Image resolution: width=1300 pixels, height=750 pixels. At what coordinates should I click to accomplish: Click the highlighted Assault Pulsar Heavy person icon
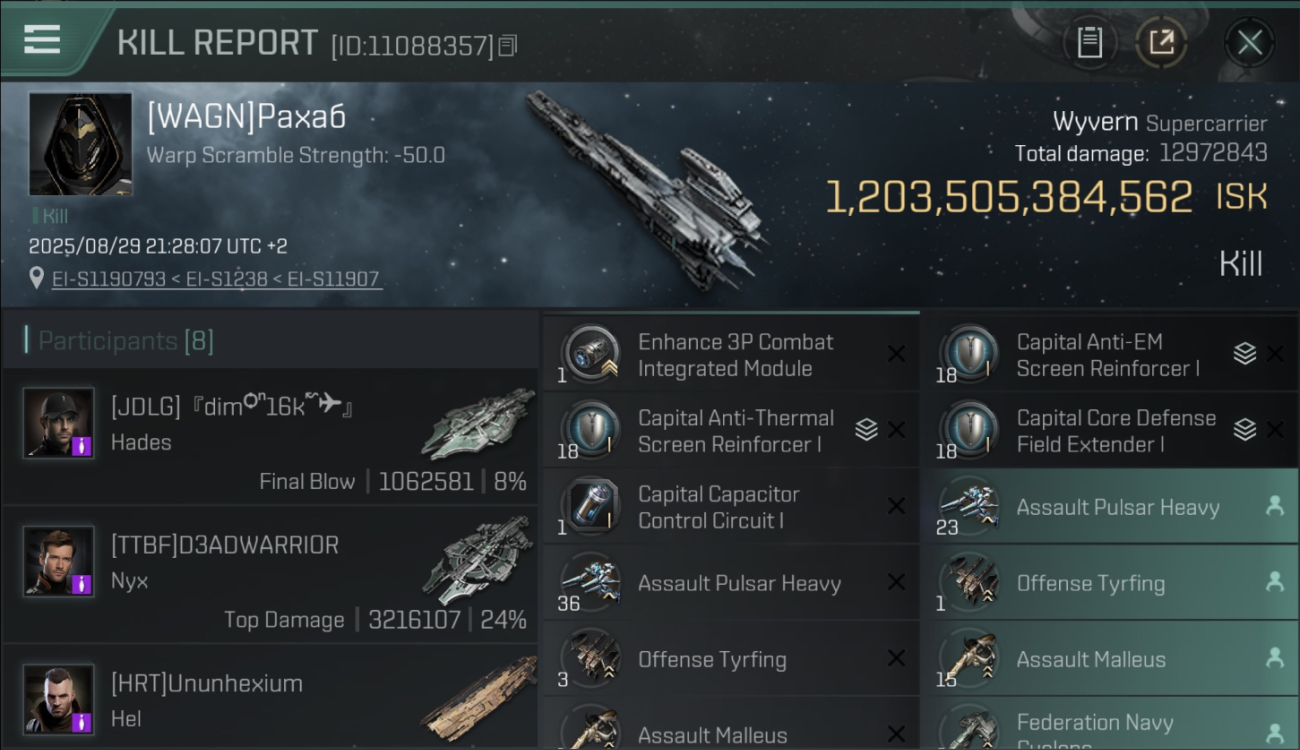tap(1274, 506)
